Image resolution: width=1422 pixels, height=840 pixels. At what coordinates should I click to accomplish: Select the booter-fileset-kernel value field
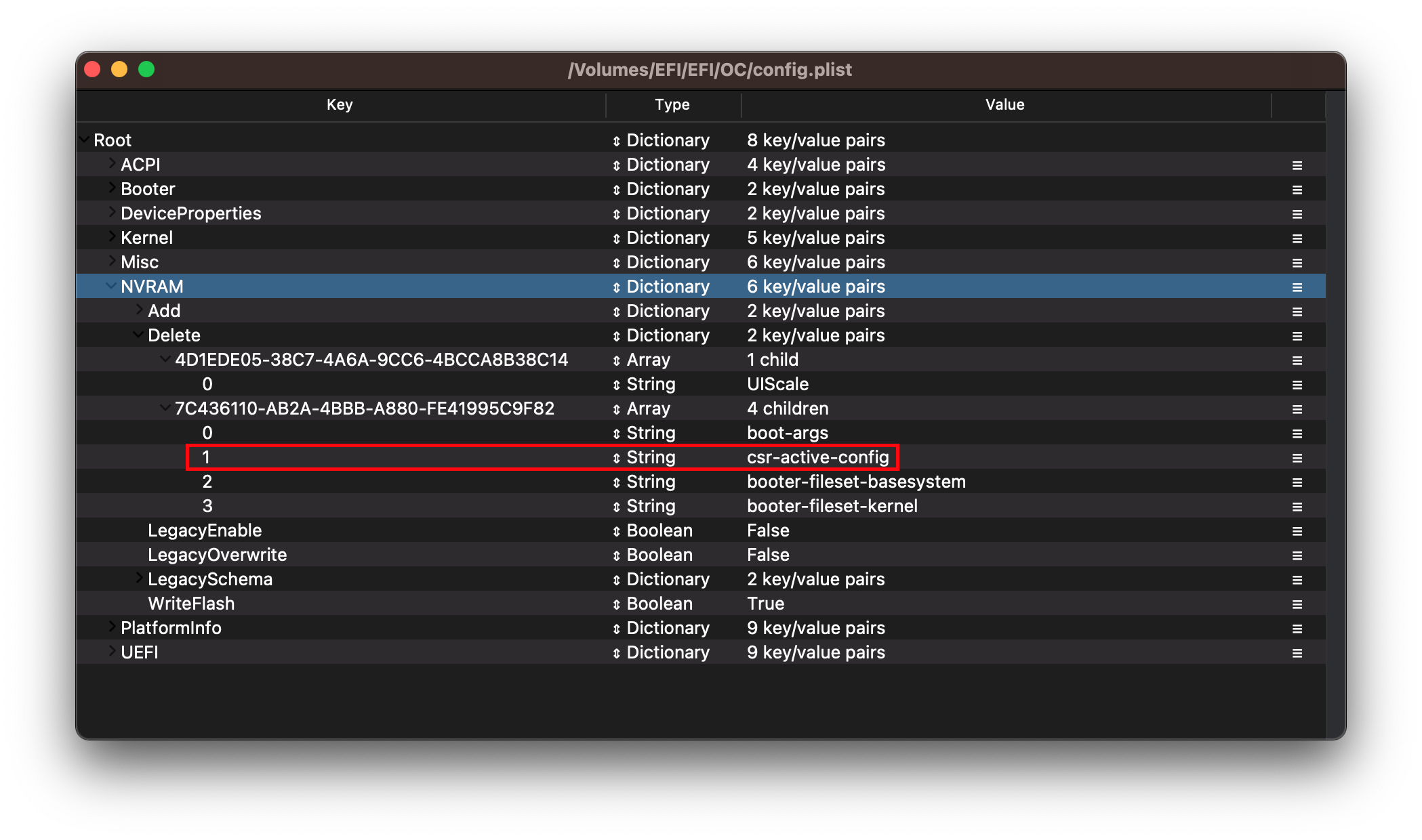[832, 506]
